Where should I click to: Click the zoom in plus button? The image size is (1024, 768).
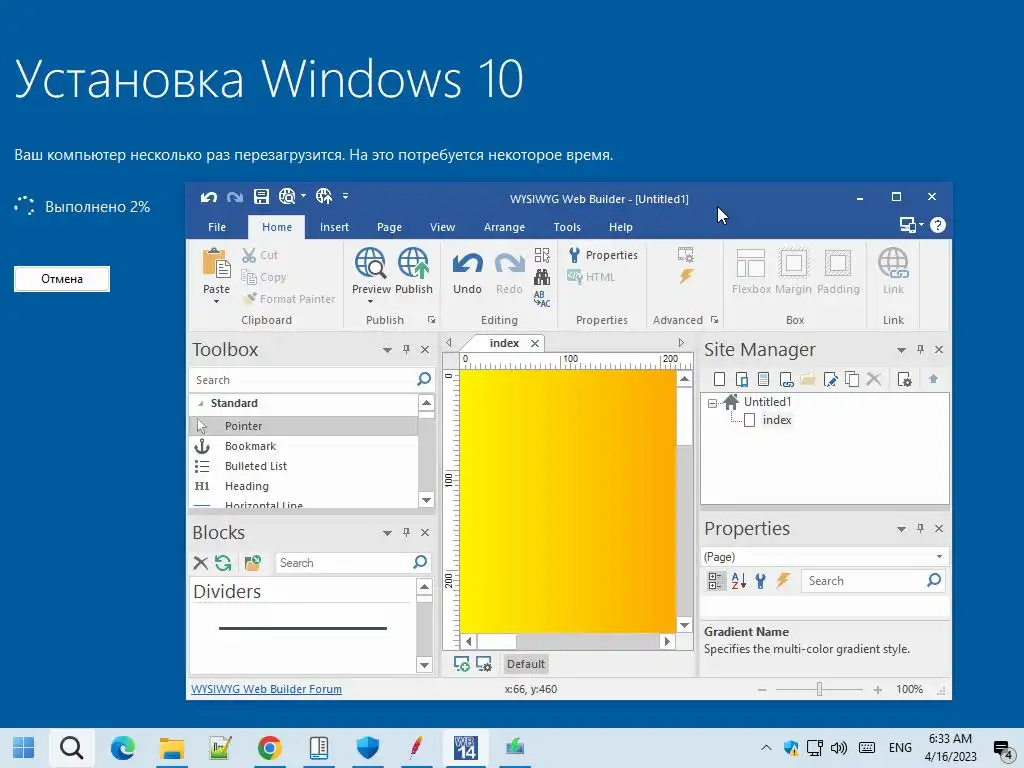pyautogui.click(x=878, y=690)
